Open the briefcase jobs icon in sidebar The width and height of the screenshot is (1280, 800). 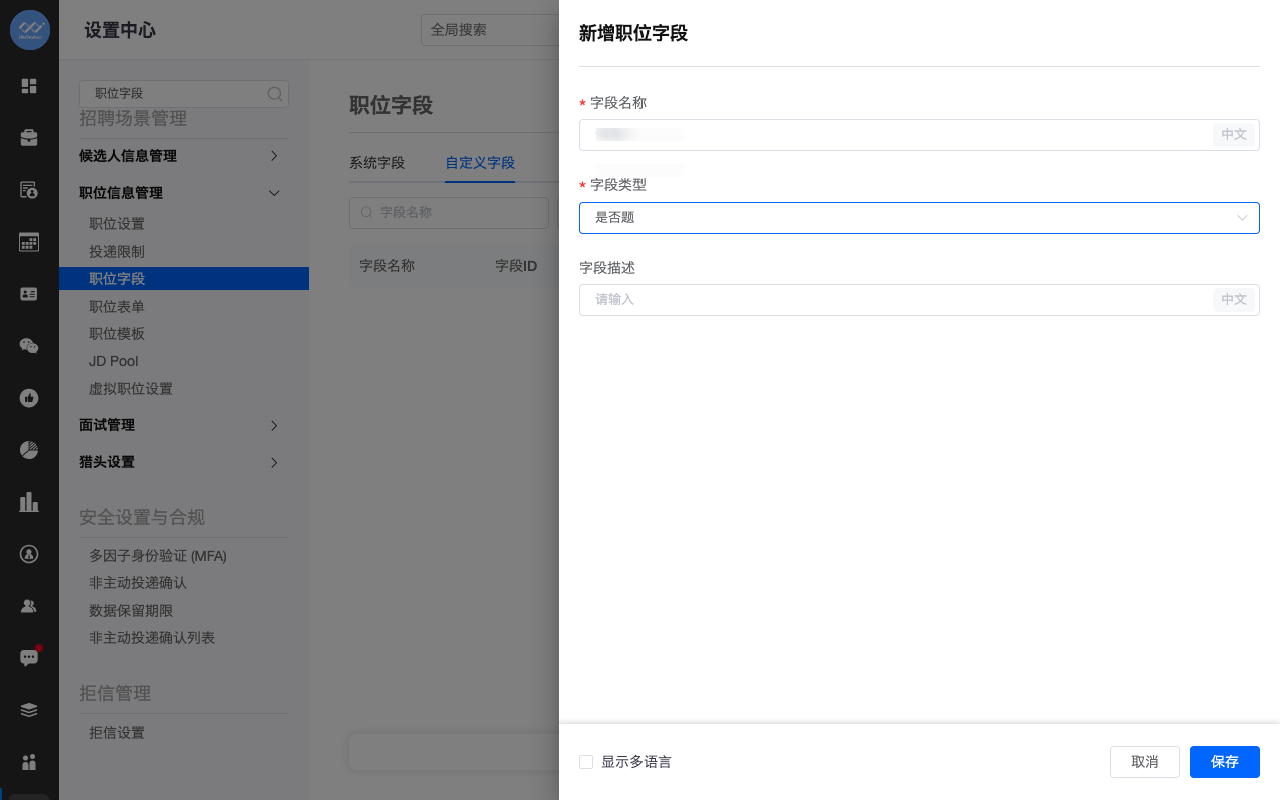pyautogui.click(x=29, y=138)
